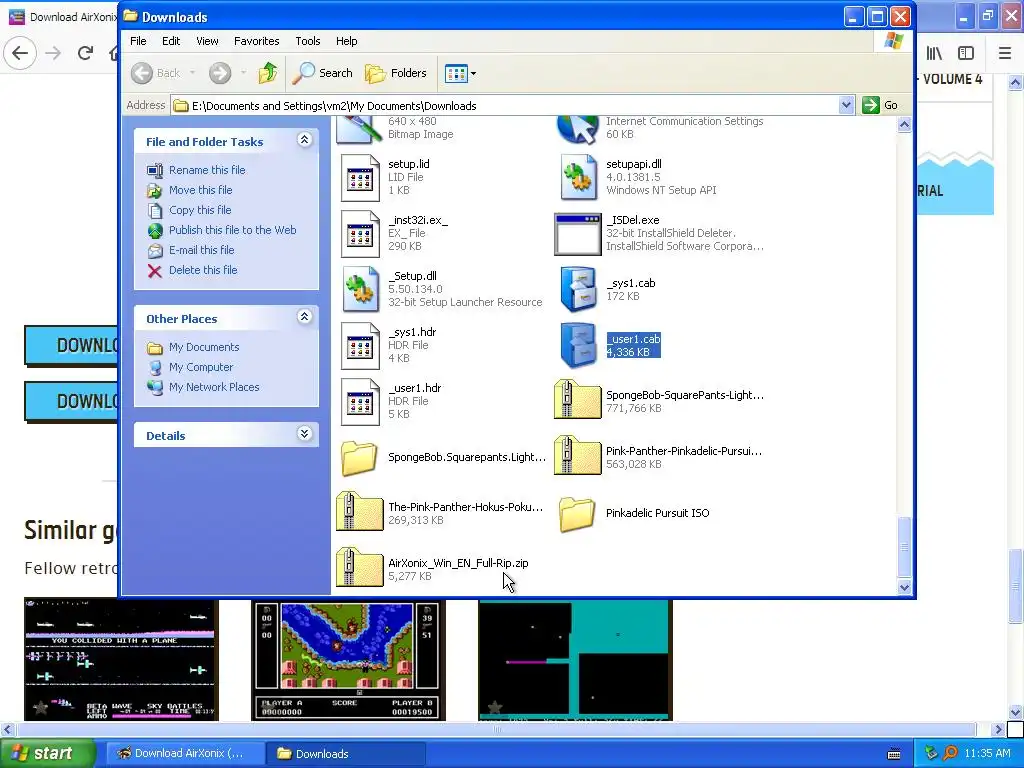Click the Go button
Screen dimensions: 1024x768
(881, 105)
